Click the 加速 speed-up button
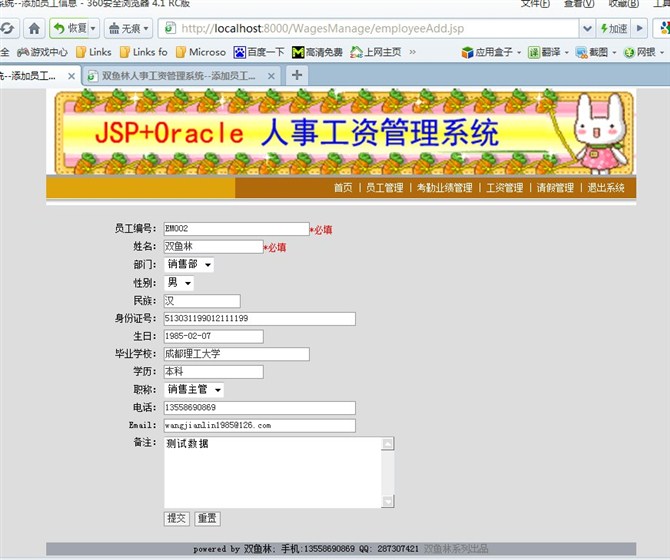Image resolution: width=670 pixels, height=560 pixels. (614, 29)
